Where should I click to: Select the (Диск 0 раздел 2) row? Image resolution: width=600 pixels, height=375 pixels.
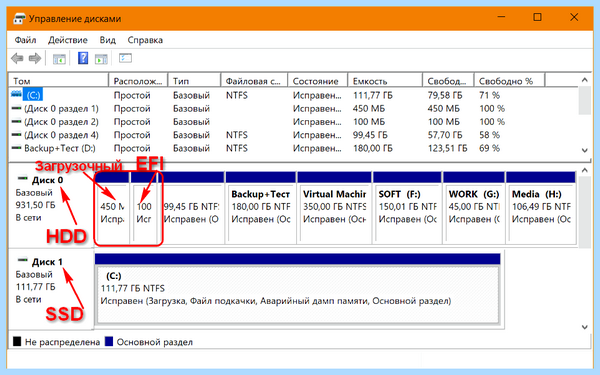(x=293, y=122)
